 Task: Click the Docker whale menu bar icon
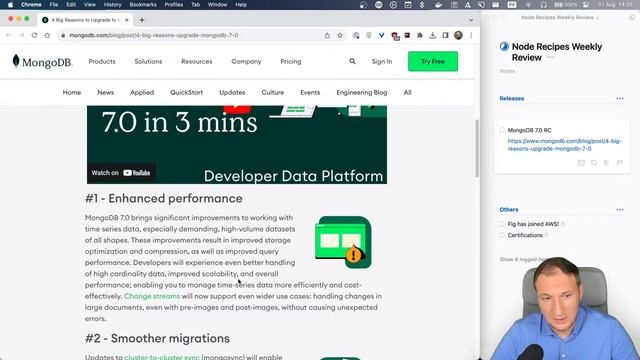coord(438,5)
